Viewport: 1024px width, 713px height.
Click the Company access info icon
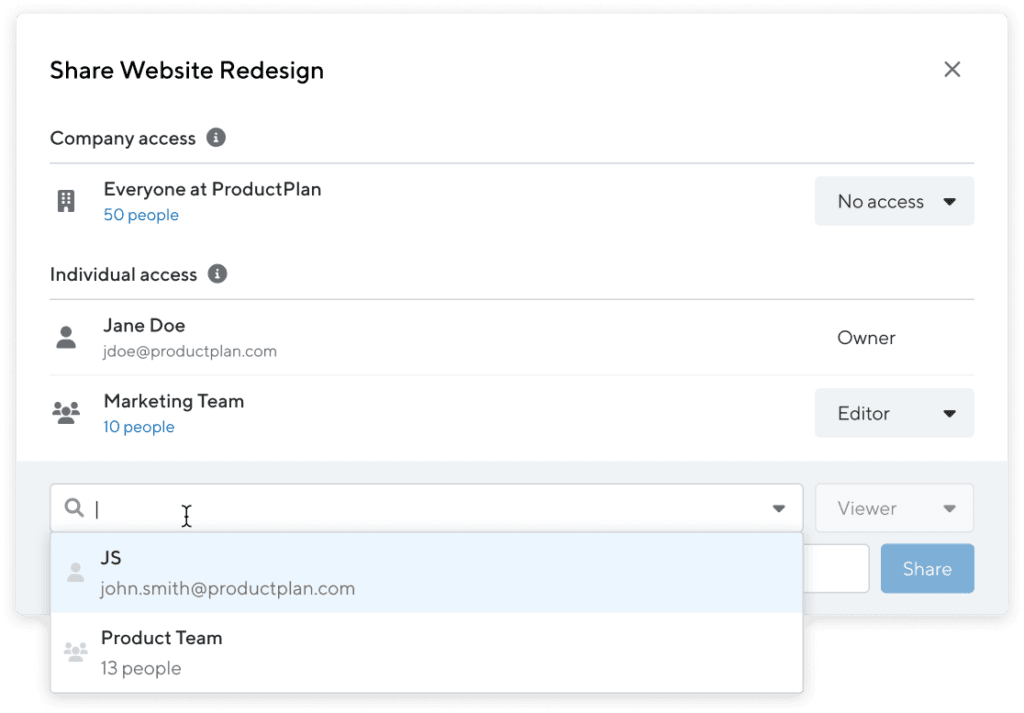(x=216, y=138)
